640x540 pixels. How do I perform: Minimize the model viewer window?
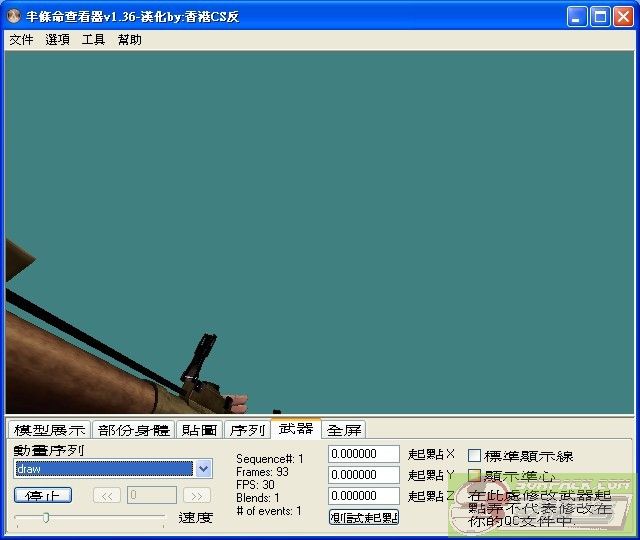(x=577, y=17)
